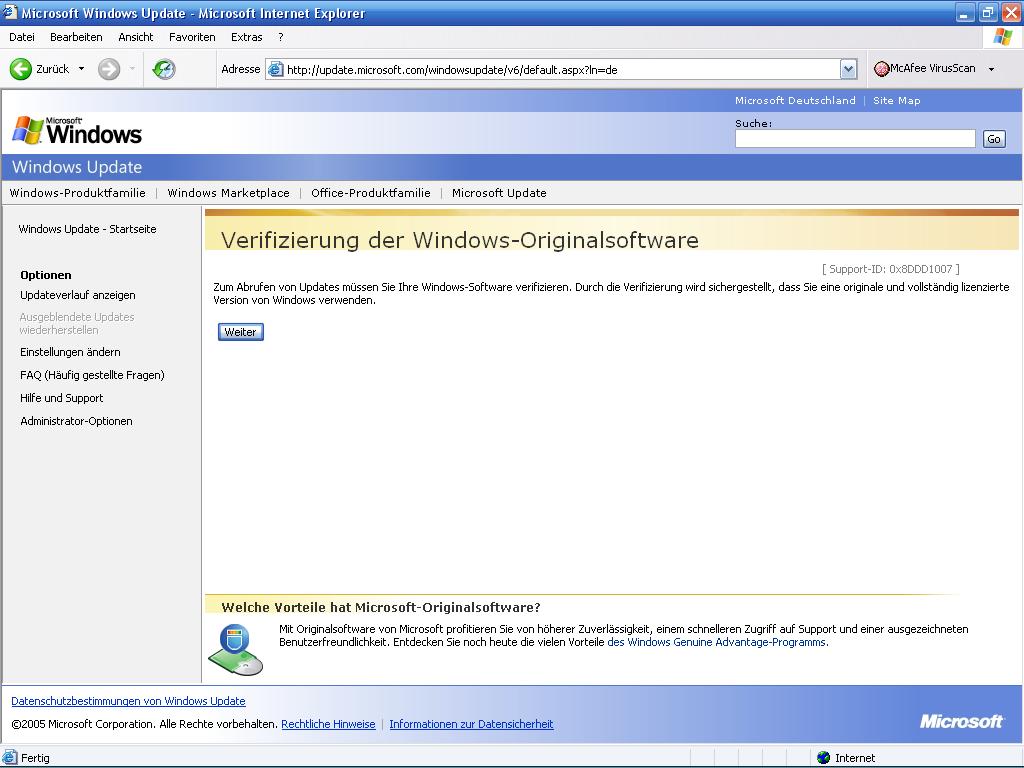Open FAQ (Häufig gestellte Fragen)

tap(92, 375)
